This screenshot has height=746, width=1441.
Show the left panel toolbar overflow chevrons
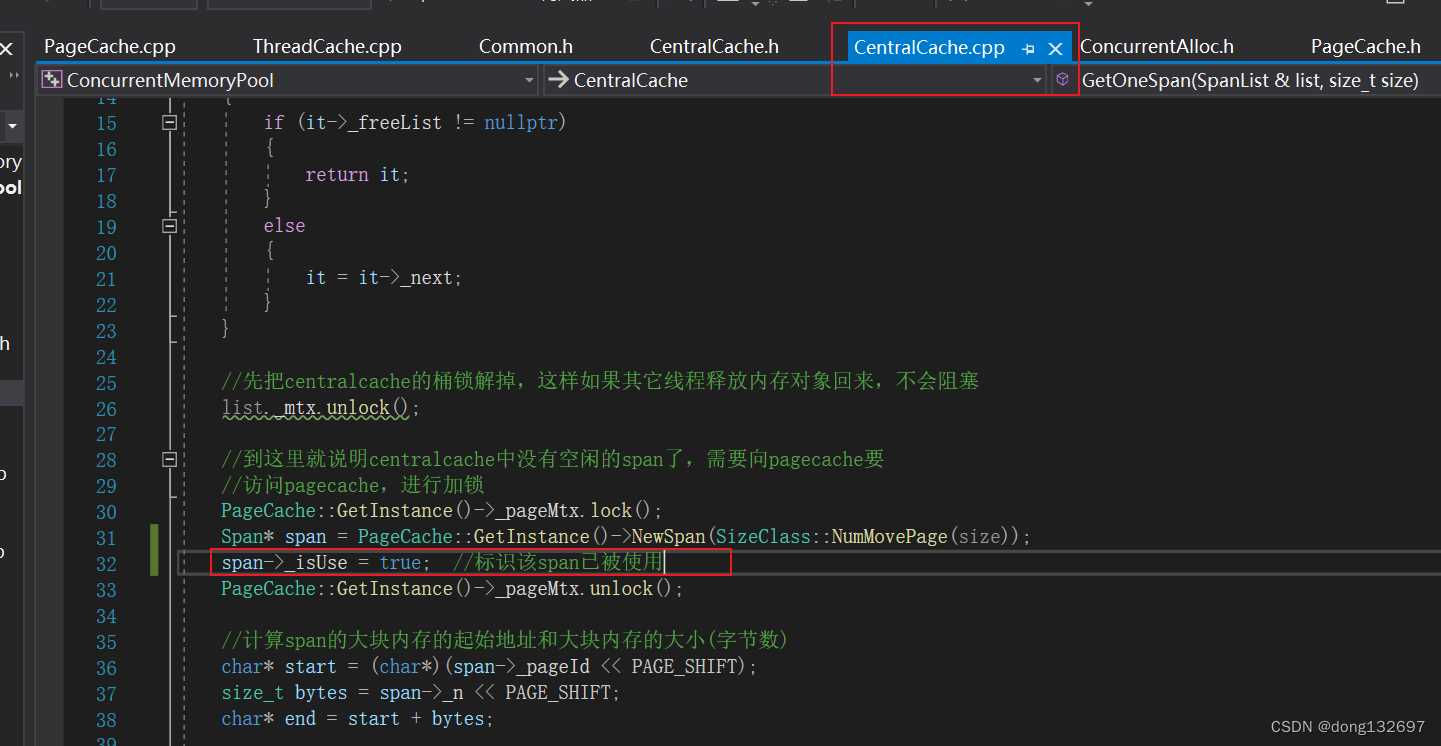coord(13,75)
